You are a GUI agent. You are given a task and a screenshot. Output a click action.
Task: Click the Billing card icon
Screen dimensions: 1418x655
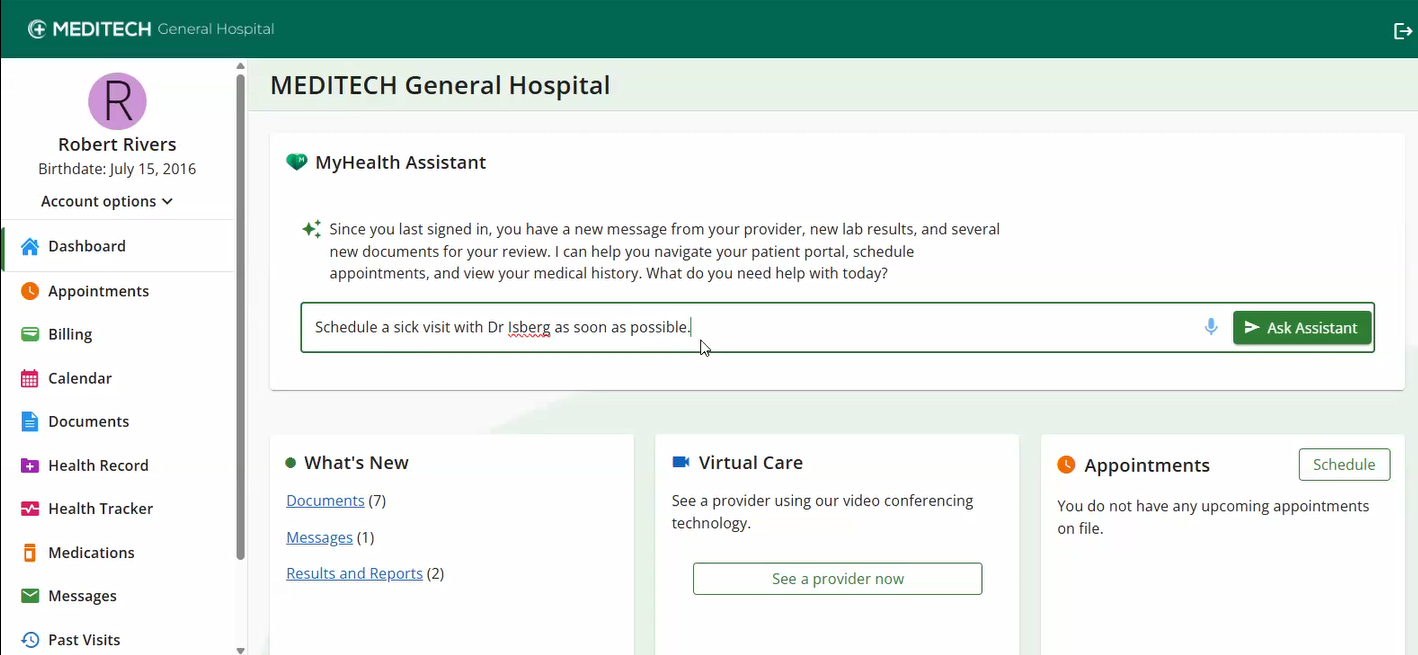tap(30, 334)
